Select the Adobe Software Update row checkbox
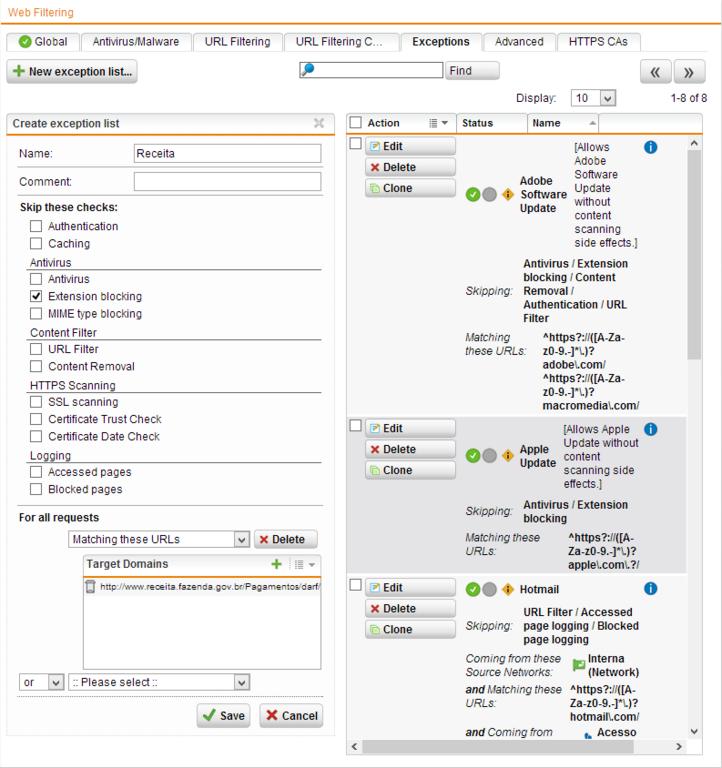The height and width of the screenshot is (768, 722). (x=356, y=144)
